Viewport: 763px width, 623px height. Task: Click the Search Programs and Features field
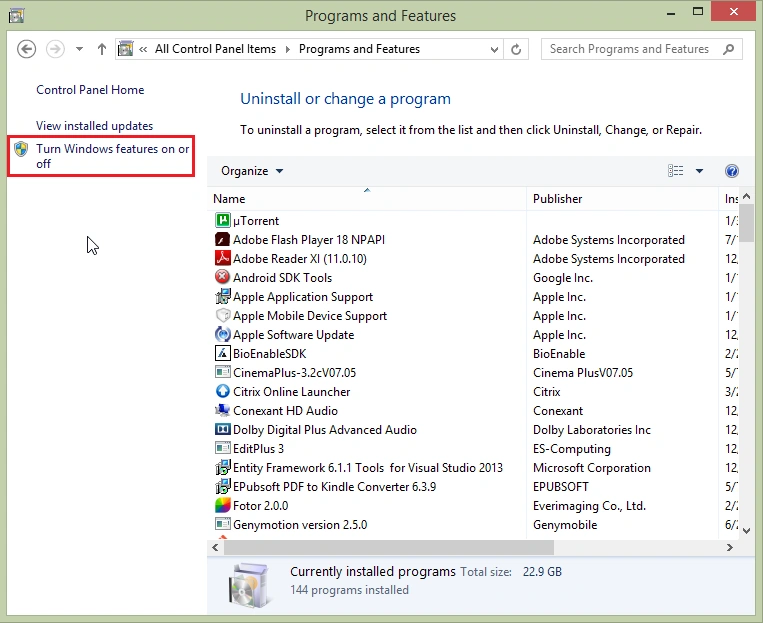click(642, 49)
